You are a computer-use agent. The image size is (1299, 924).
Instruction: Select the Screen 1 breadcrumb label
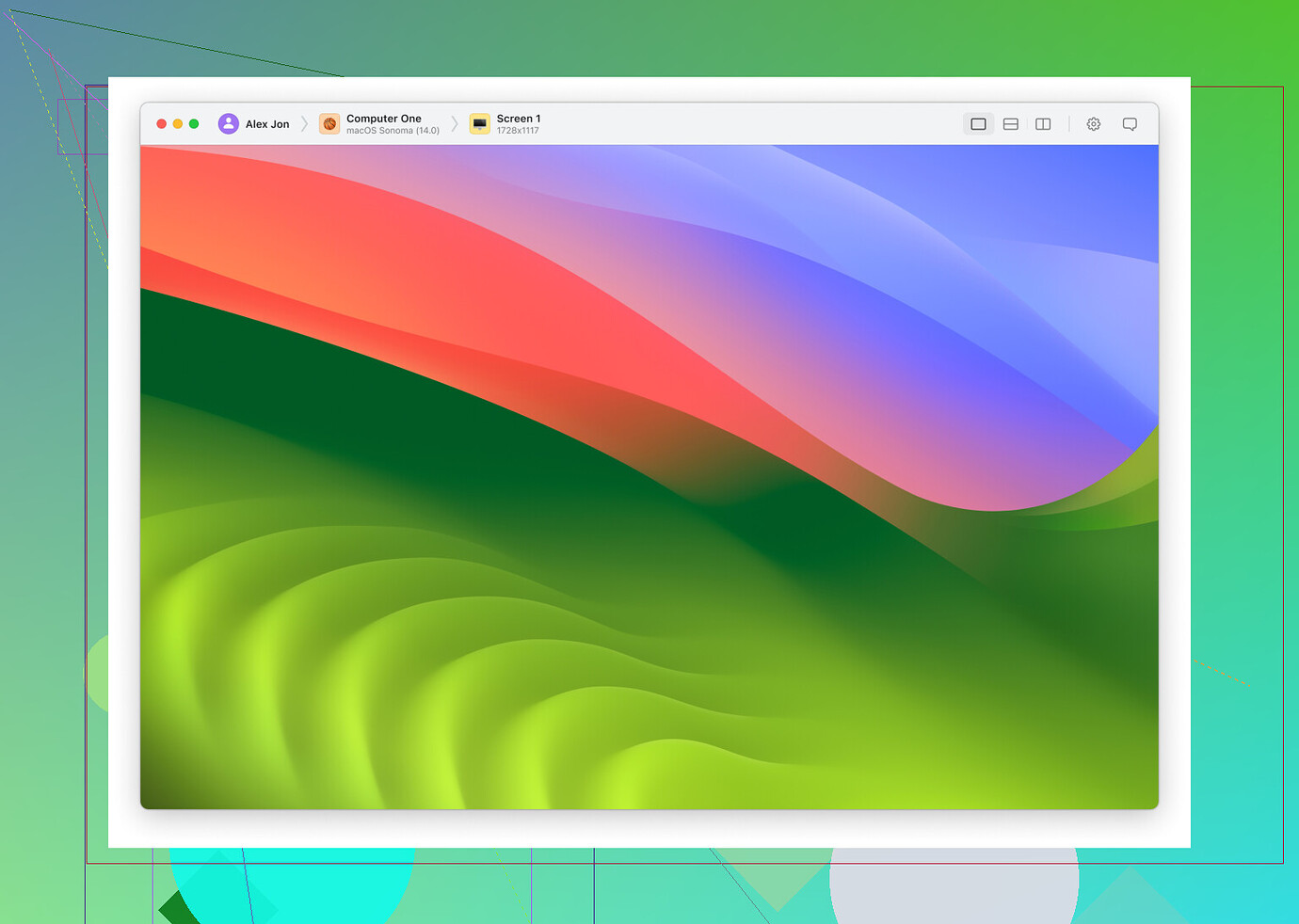click(x=518, y=119)
